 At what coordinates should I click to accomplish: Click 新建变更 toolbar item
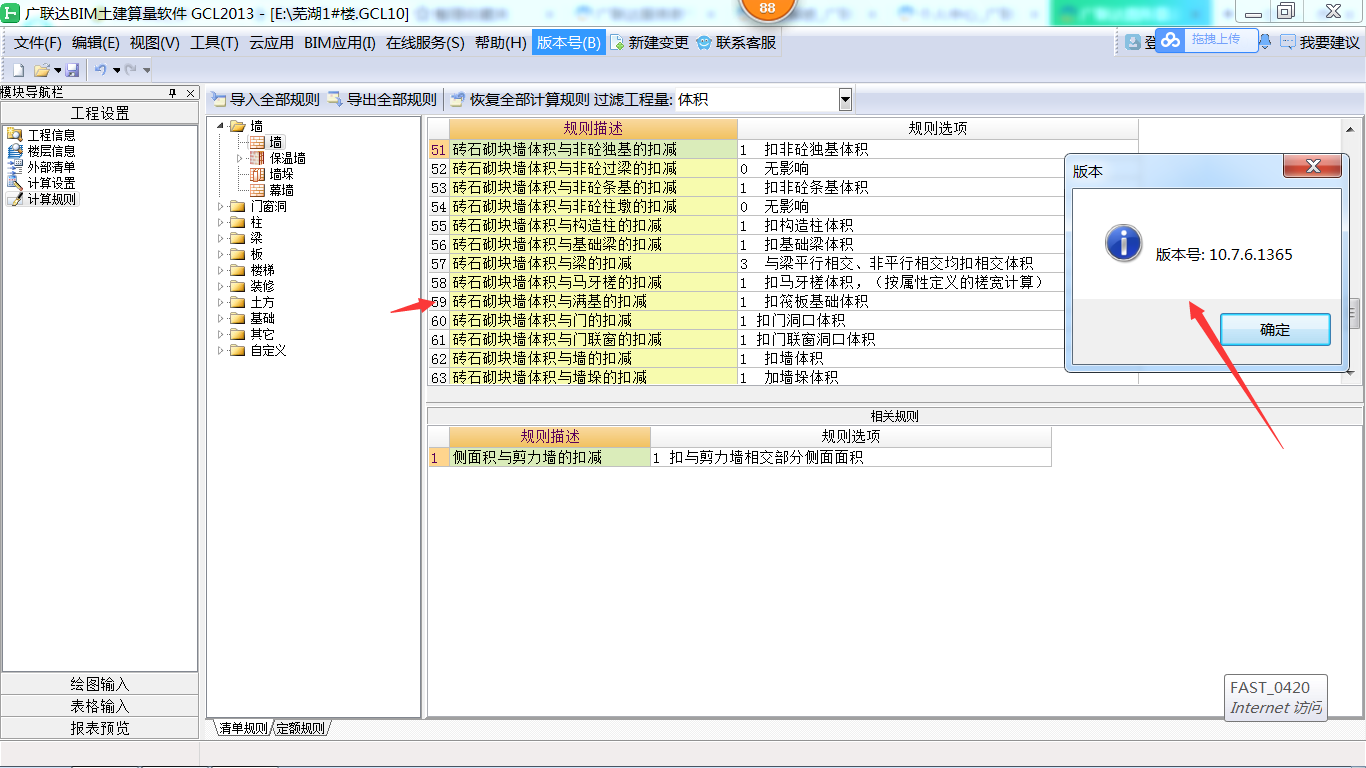pyautogui.click(x=650, y=43)
